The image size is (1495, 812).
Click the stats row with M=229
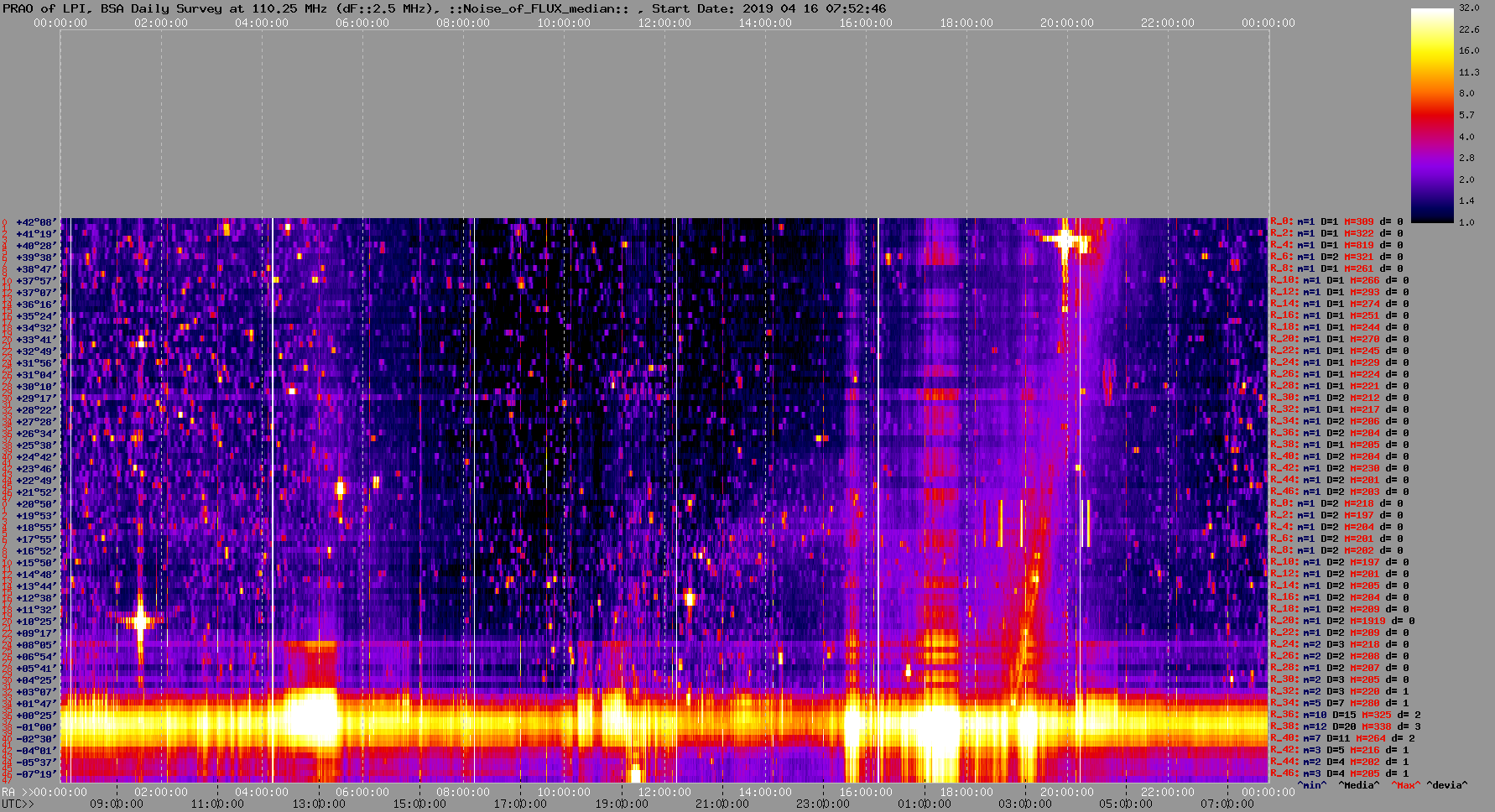coord(1340,363)
